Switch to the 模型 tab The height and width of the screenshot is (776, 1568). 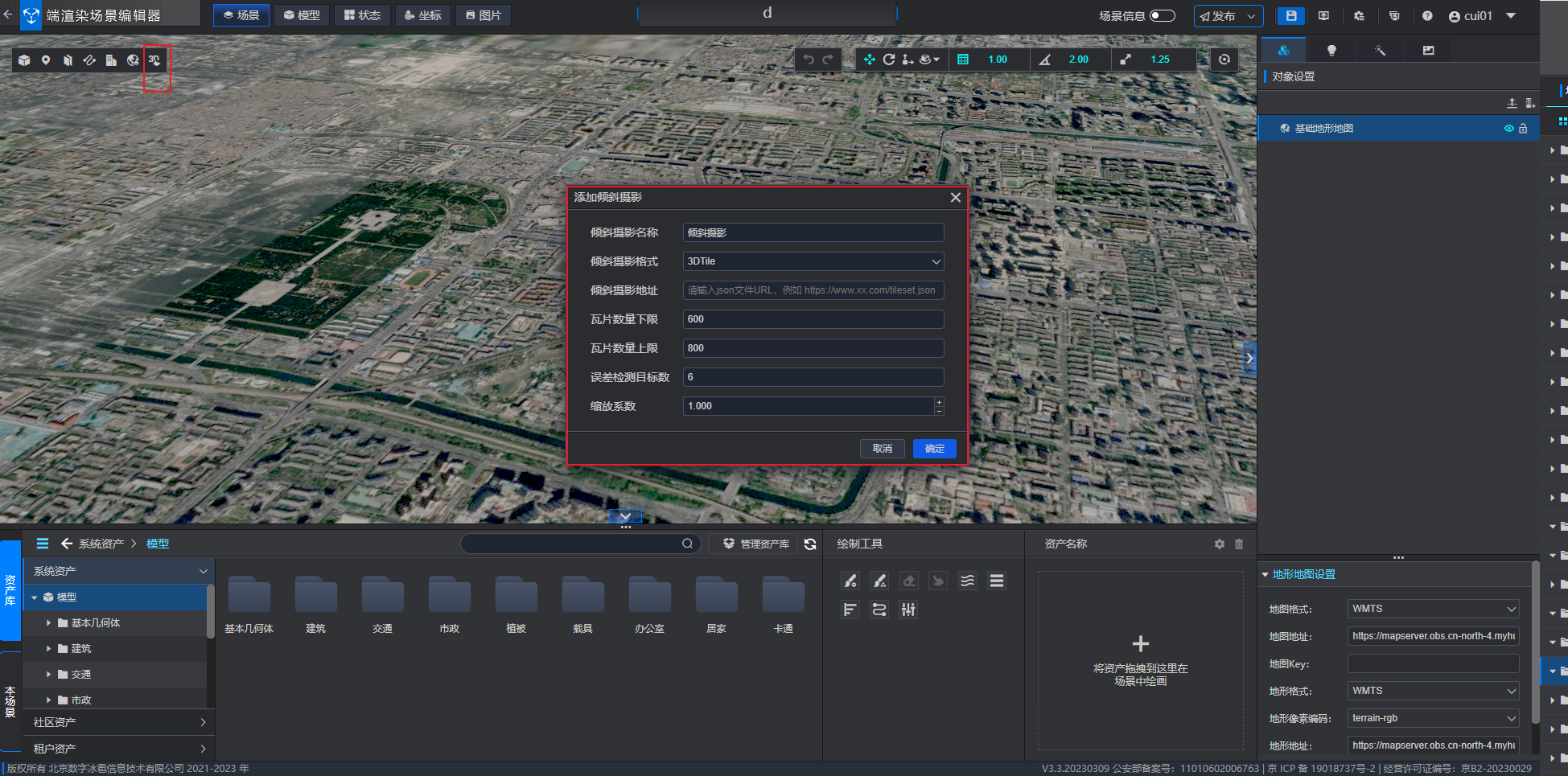[x=302, y=15]
